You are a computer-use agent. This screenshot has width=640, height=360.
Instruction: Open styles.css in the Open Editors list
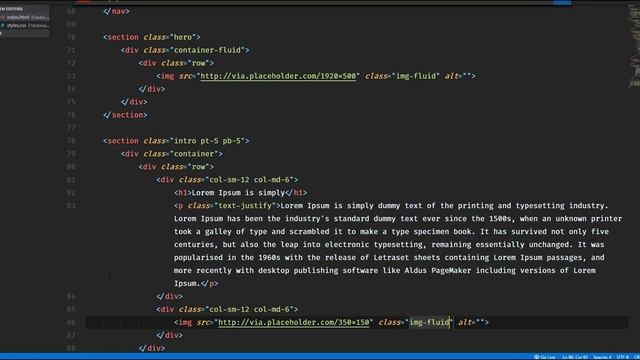[24, 25]
